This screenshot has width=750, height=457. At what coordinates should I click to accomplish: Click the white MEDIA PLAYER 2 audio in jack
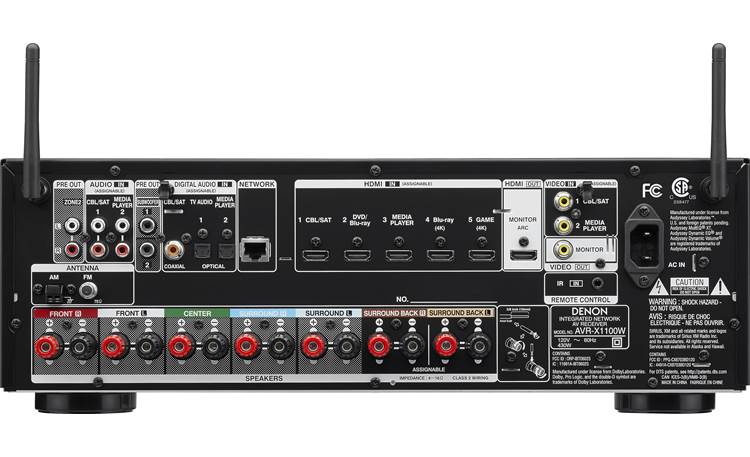tap(122, 224)
